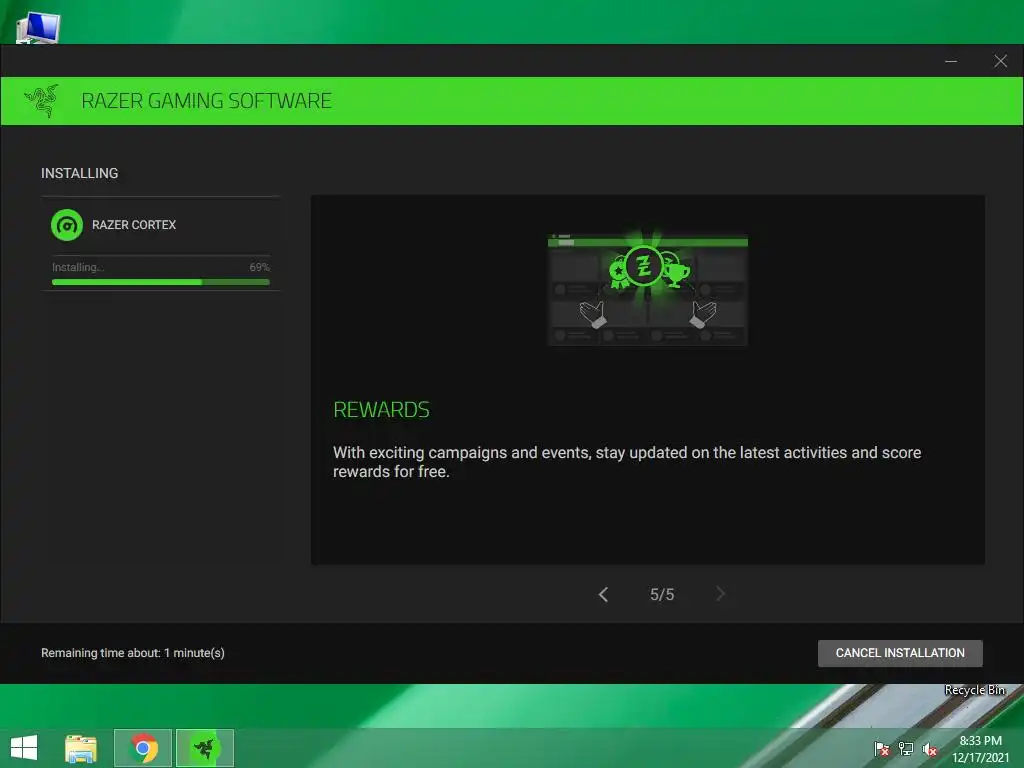Open the Windows Start menu
Screen dimensions: 1024x768
click(24, 748)
